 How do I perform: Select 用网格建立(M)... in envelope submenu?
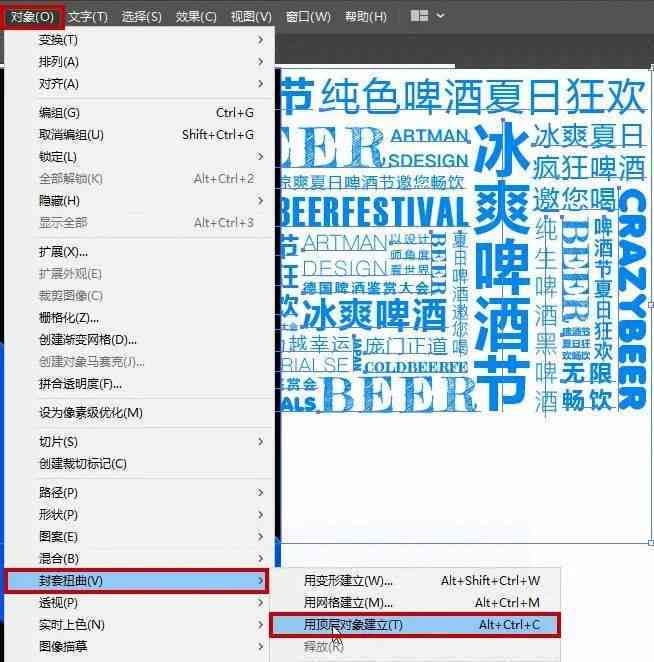[x=349, y=603]
